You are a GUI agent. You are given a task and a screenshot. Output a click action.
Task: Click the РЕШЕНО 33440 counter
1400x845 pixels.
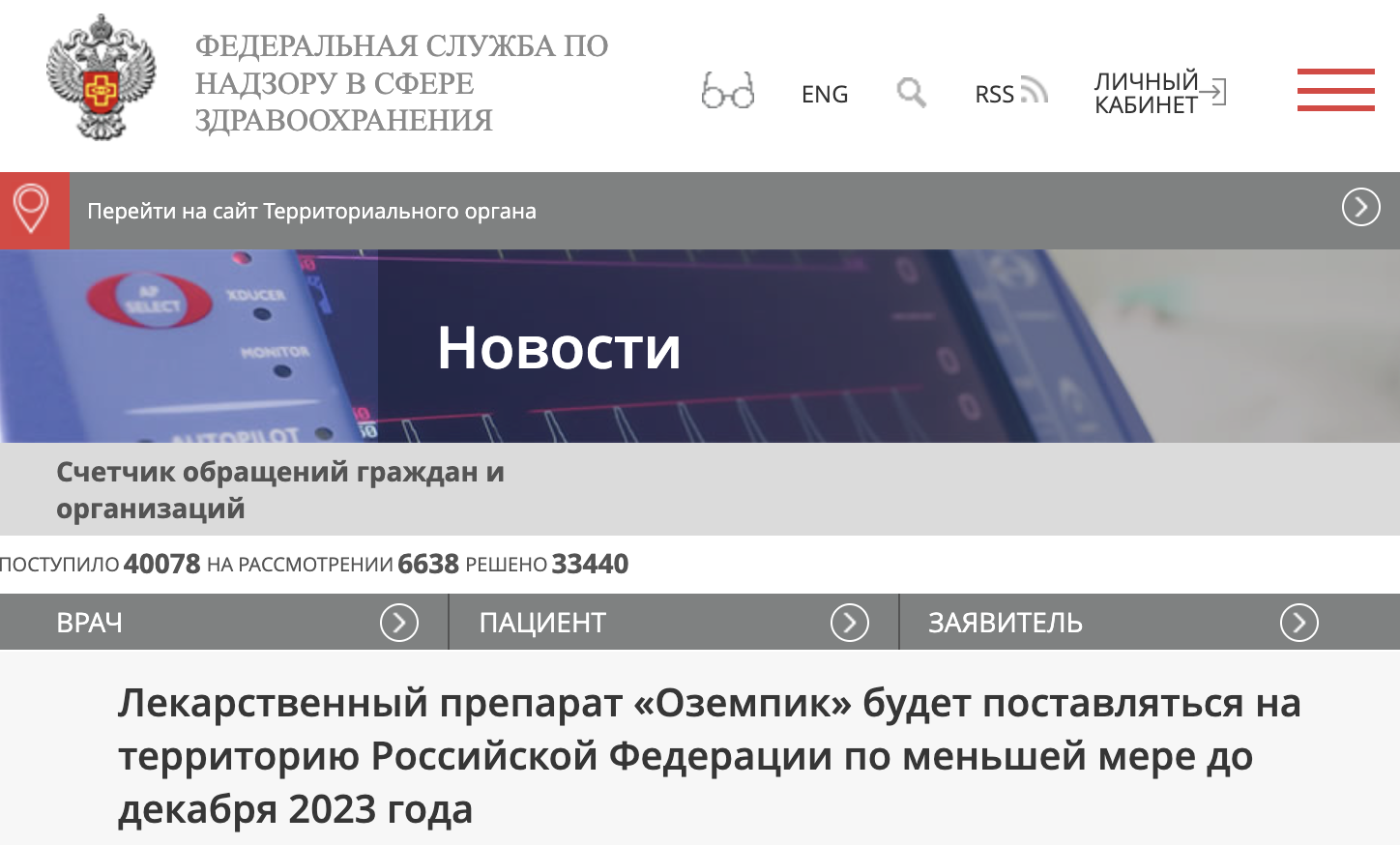click(x=547, y=564)
